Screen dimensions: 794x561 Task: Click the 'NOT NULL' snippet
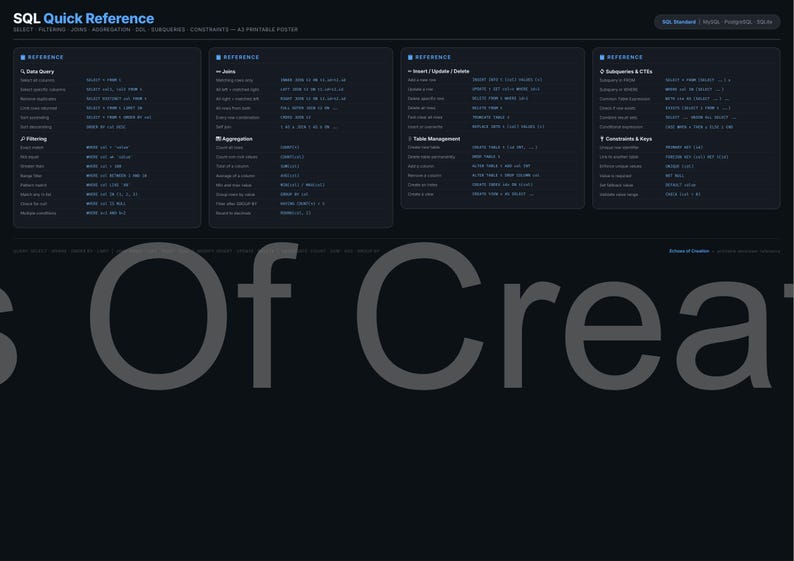coord(674,176)
